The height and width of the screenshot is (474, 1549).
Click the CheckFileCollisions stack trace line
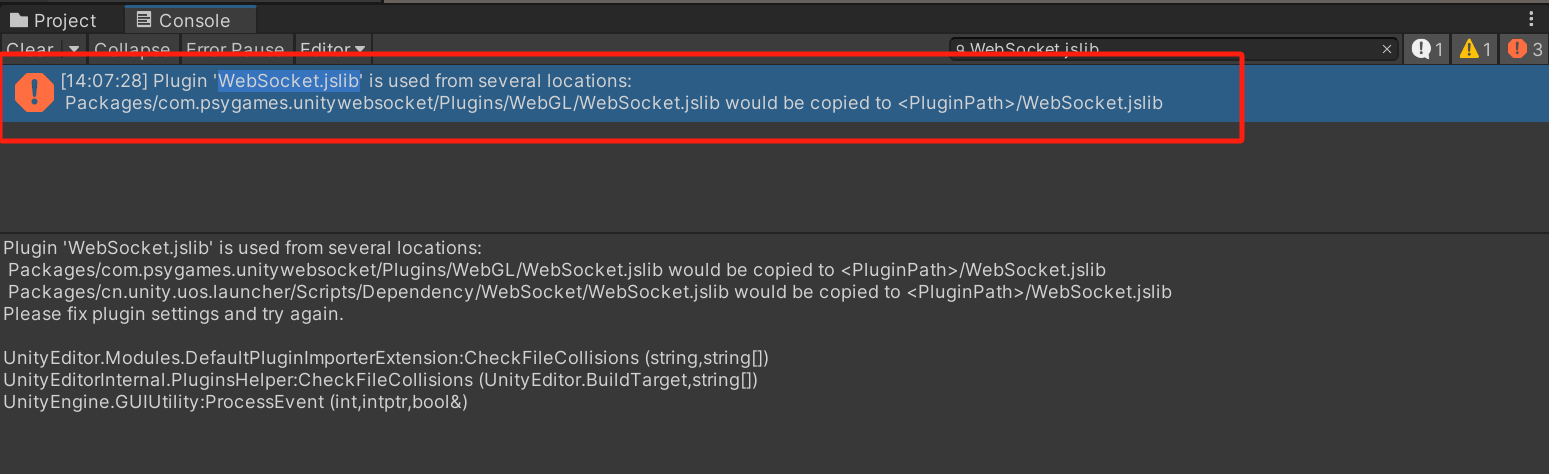coord(386,358)
